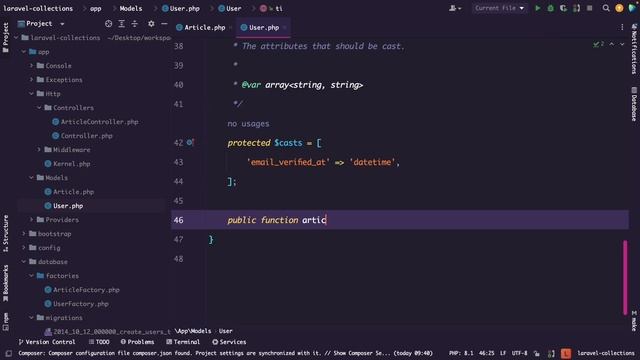The image size is (640, 360).
Task: Click the Laravel red icon in status bar
Action: (566, 353)
